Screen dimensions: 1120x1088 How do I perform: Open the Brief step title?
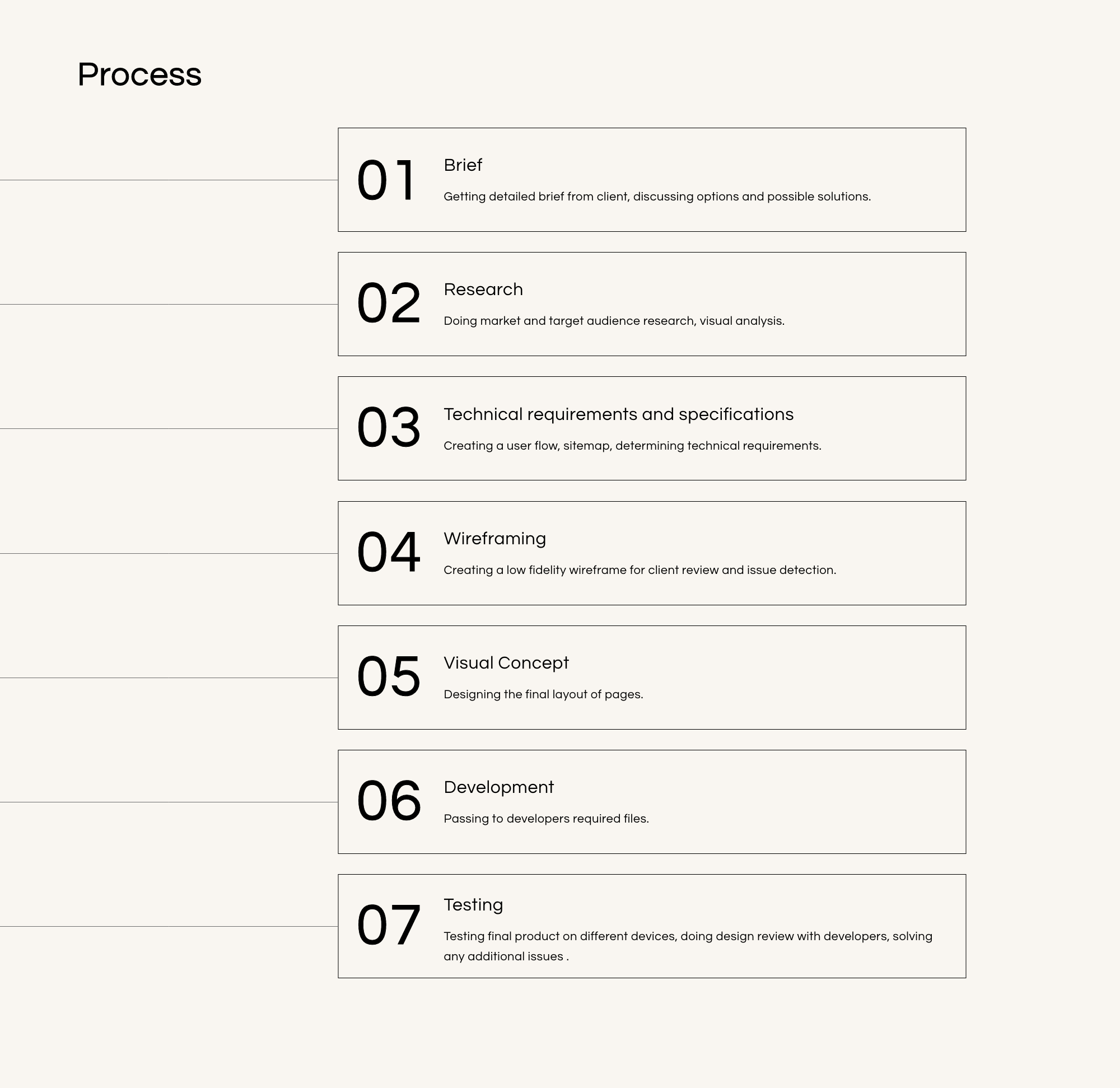(463, 165)
